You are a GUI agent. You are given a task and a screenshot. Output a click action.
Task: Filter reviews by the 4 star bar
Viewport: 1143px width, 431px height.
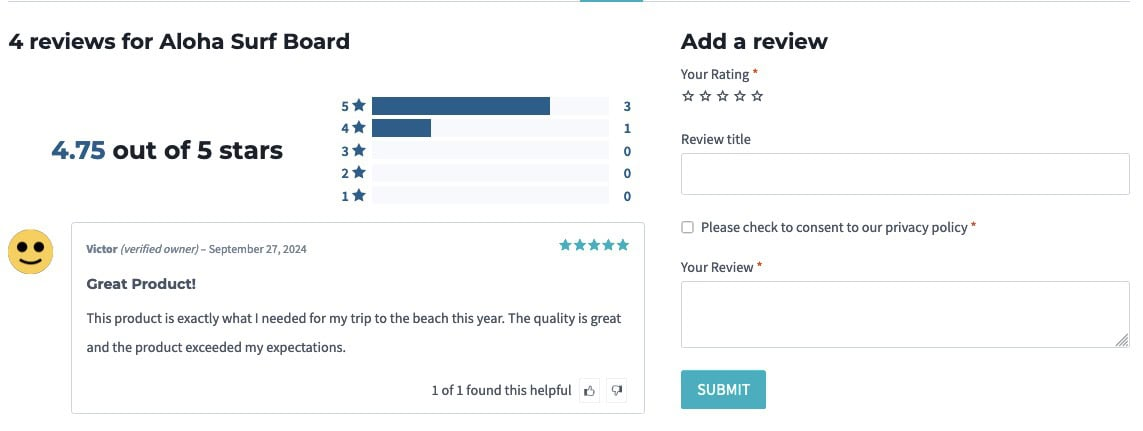tap(489, 128)
